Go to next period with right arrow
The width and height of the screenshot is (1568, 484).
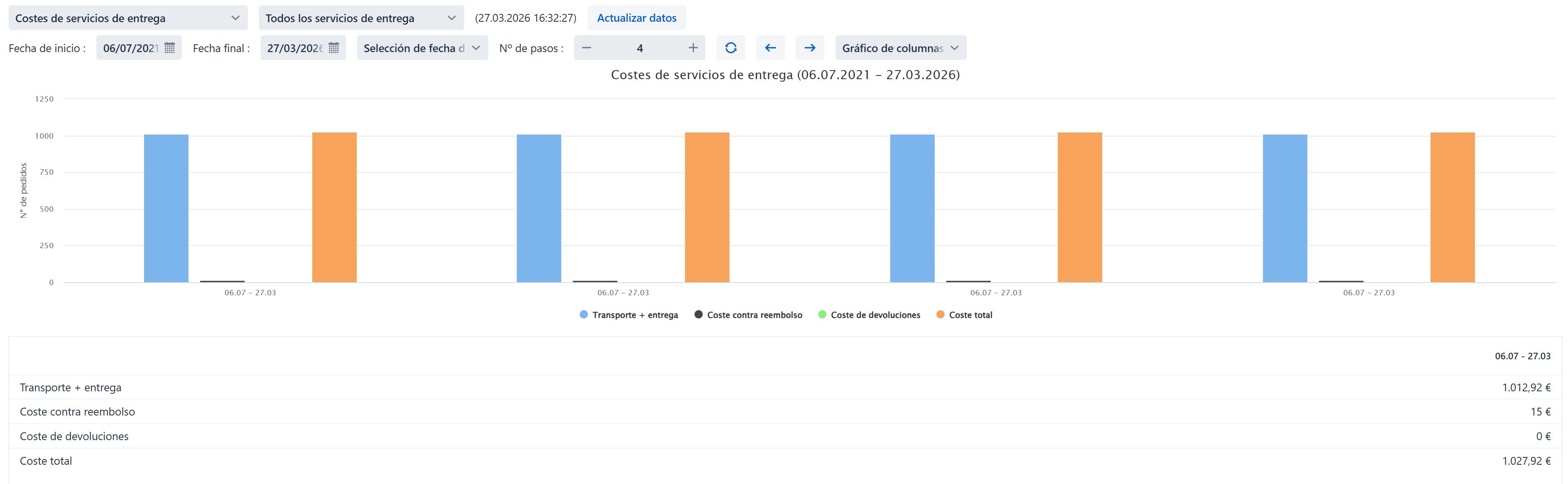click(810, 48)
